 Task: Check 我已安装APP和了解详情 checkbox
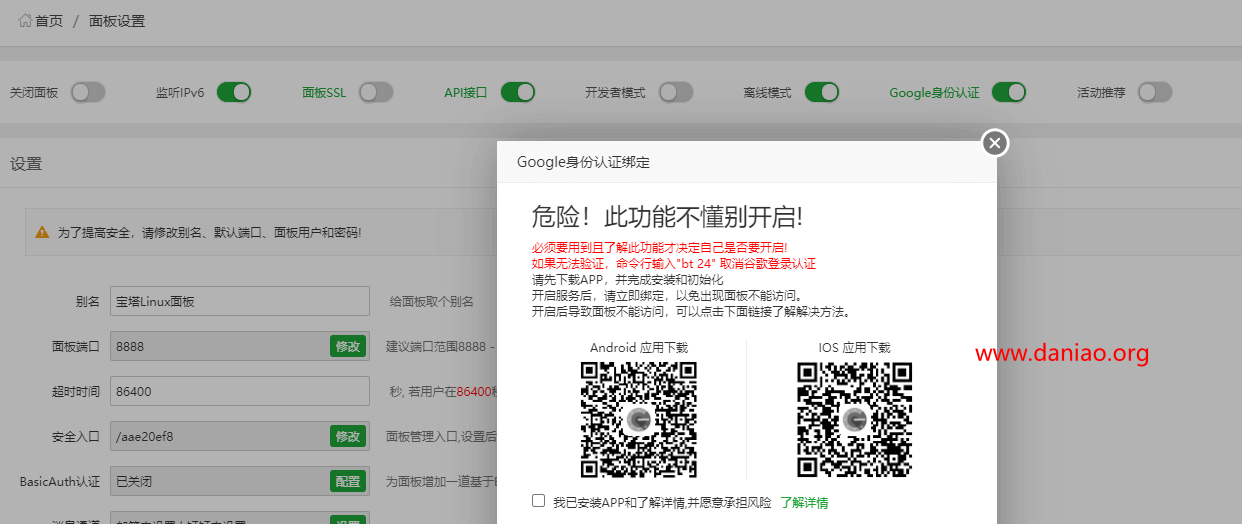[x=539, y=501]
